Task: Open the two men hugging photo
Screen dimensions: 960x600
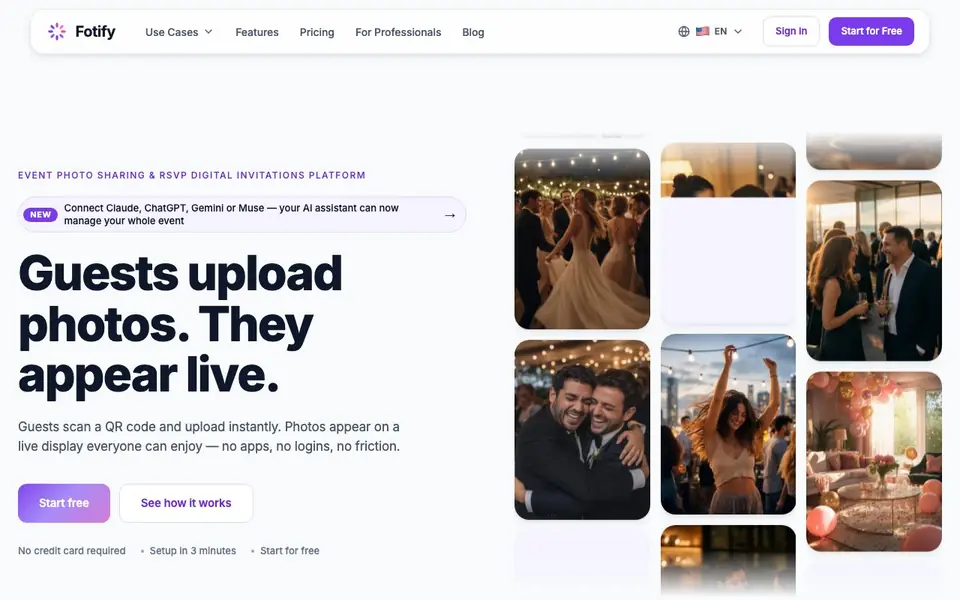Action: 582,430
